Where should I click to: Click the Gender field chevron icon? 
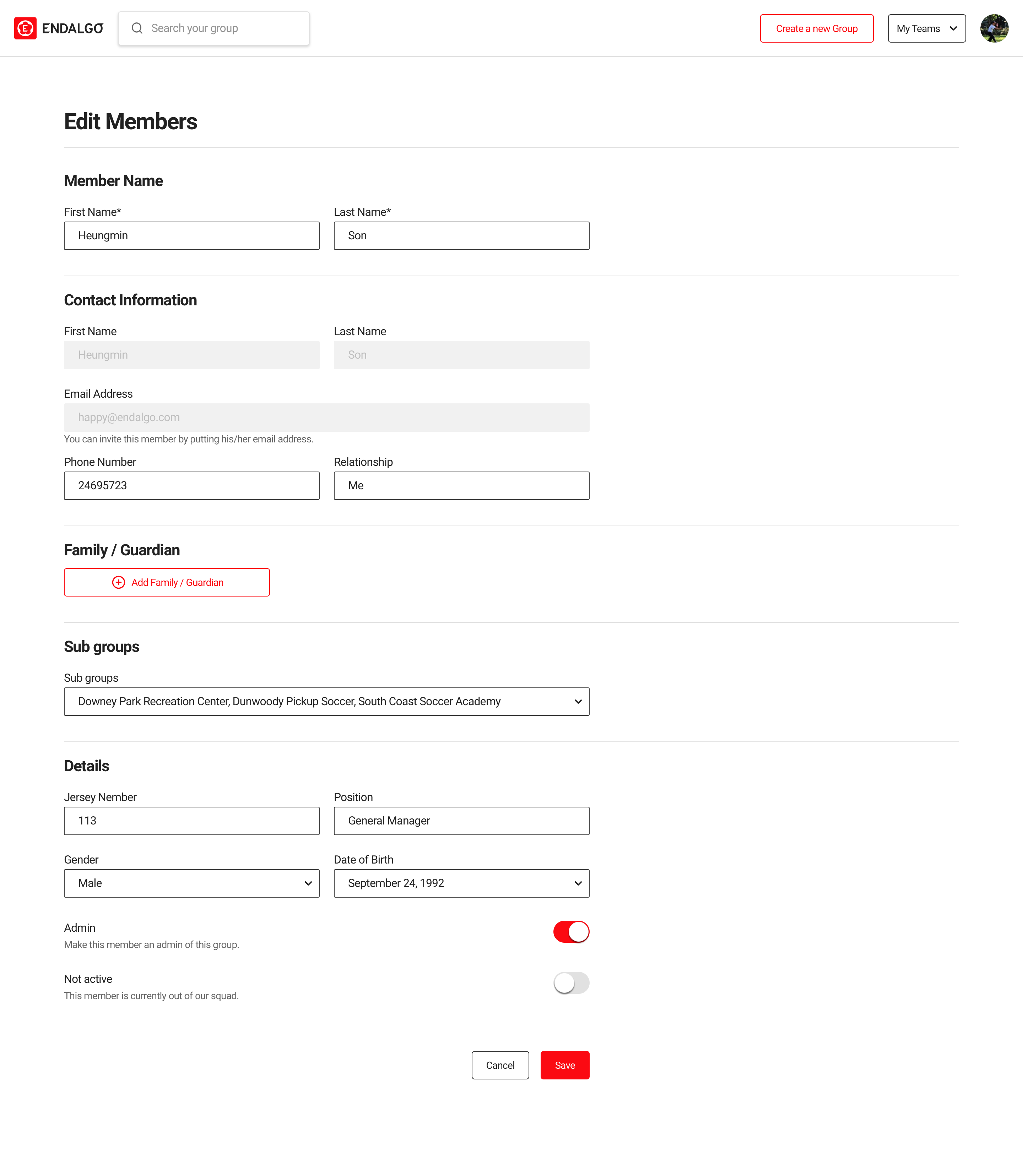coord(308,883)
